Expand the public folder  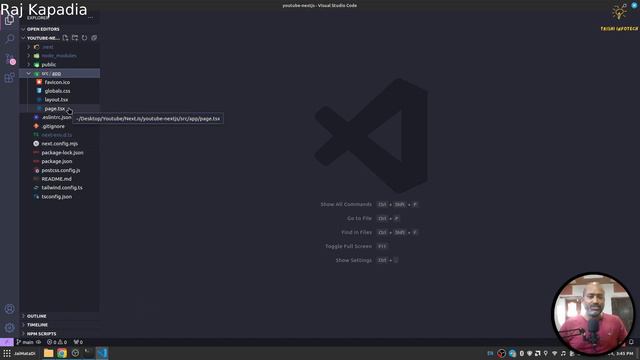click(x=60, y=64)
